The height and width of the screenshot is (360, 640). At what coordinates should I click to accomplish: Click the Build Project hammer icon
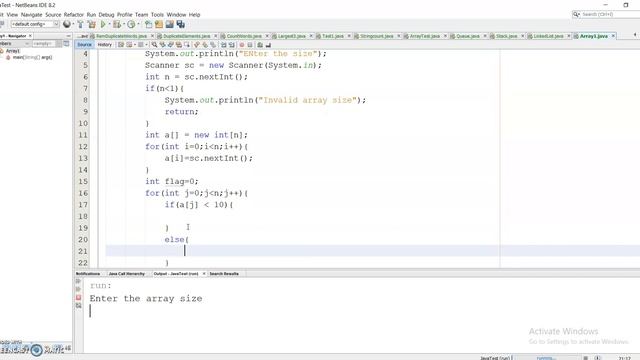pyautogui.click(x=80, y=24)
